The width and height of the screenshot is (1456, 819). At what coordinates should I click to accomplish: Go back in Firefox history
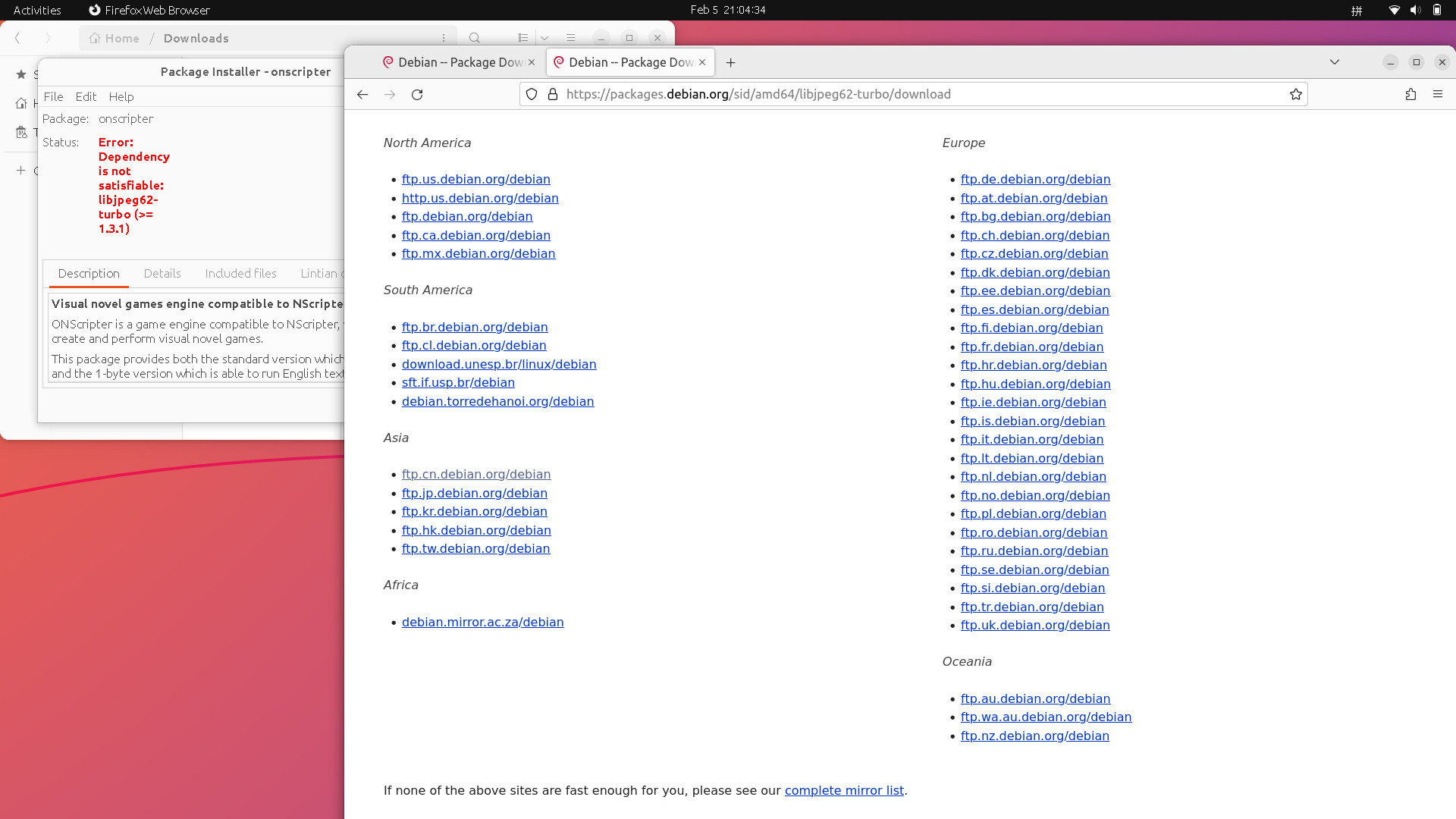(x=362, y=94)
